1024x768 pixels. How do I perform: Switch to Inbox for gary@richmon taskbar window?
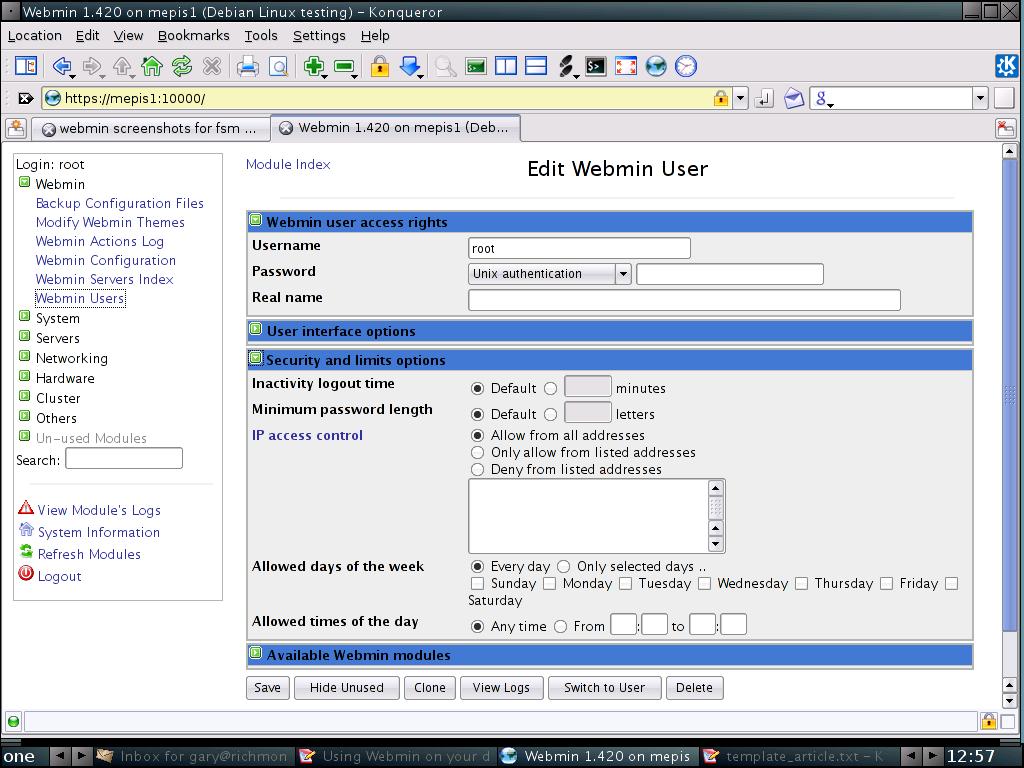[x=193, y=756]
